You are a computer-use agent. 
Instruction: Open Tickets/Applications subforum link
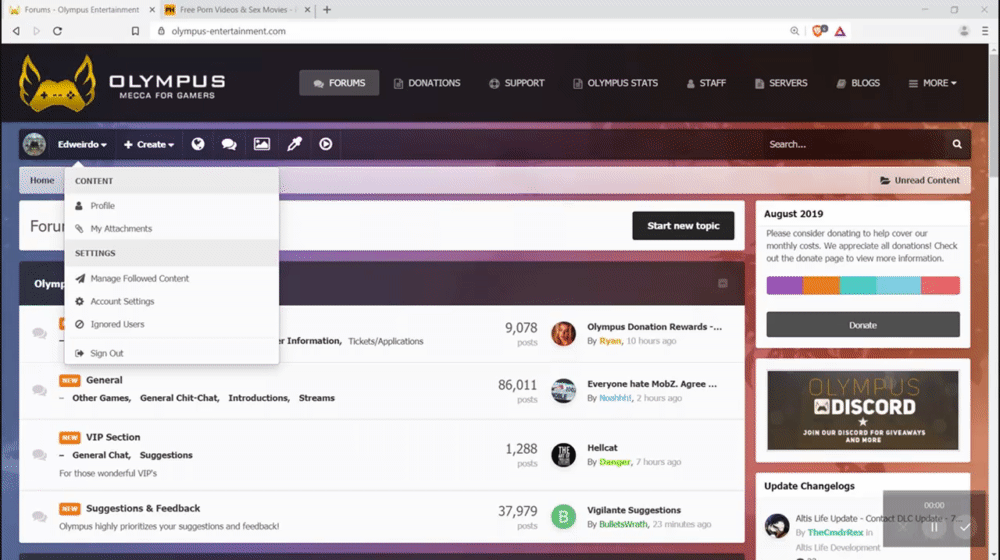(385, 341)
